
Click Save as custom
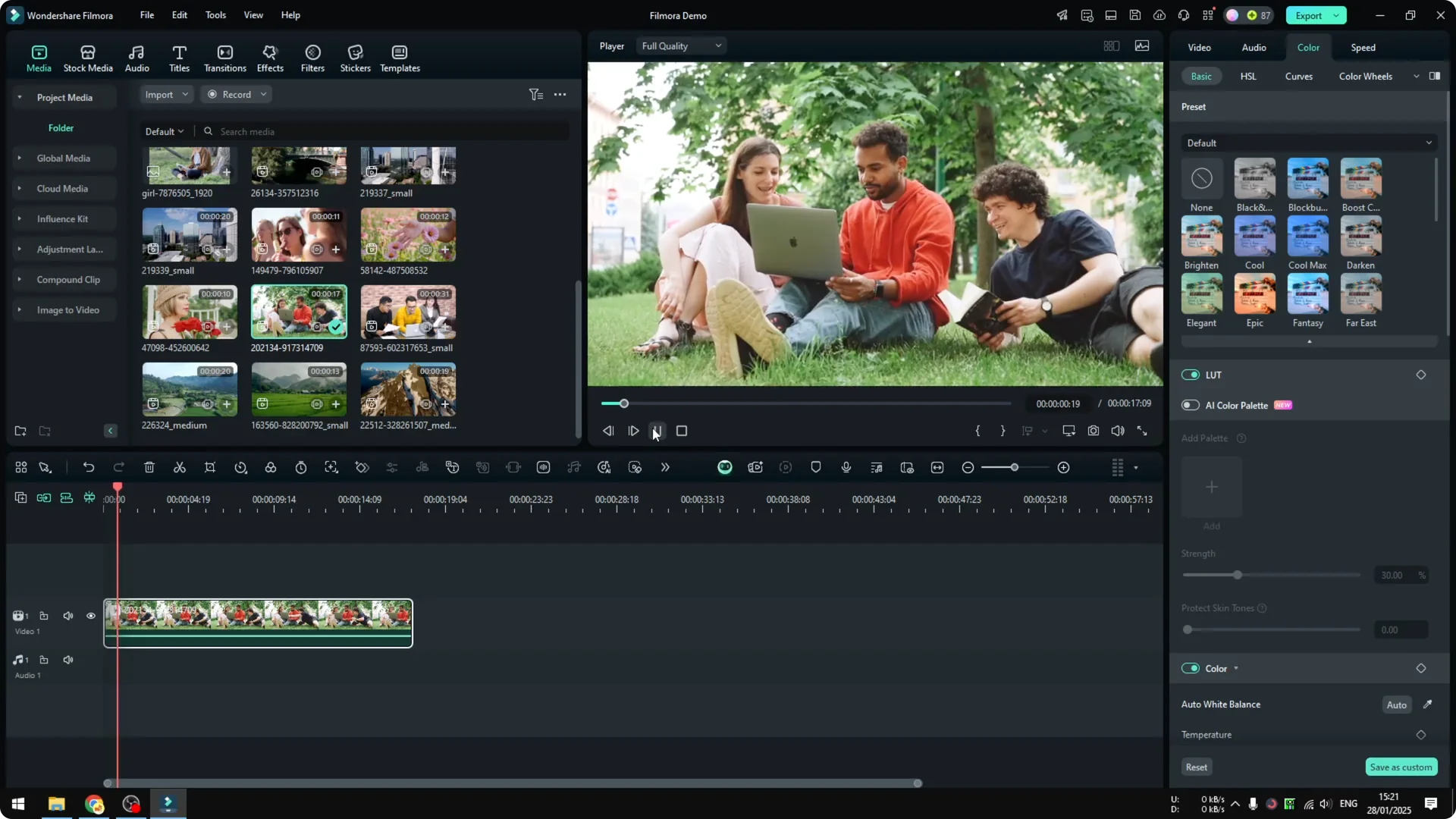click(x=1401, y=767)
